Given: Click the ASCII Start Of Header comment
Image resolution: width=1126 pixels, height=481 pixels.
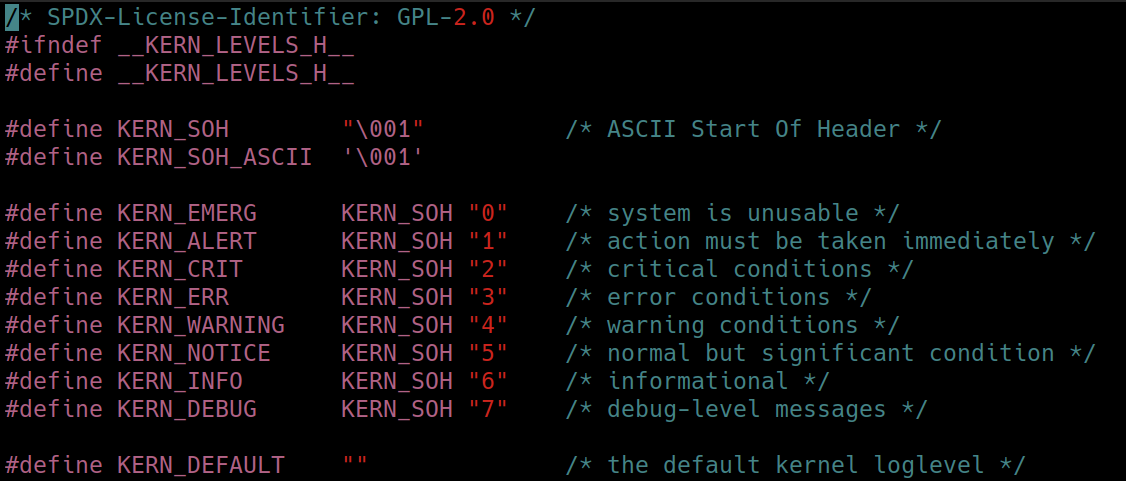Looking at the screenshot, I should coord(752,130).
